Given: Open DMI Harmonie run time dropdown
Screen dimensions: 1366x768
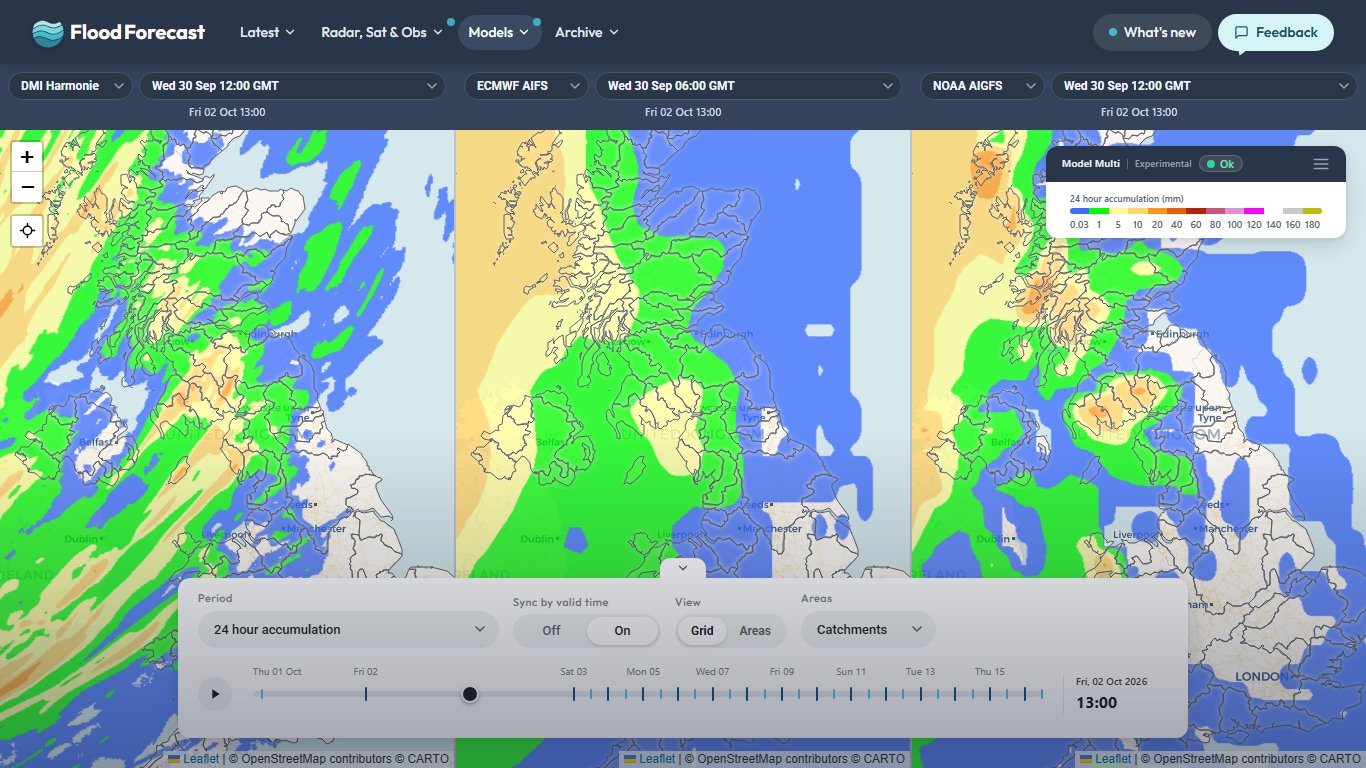Looking at the screenshot, I should tap(292, 86).
